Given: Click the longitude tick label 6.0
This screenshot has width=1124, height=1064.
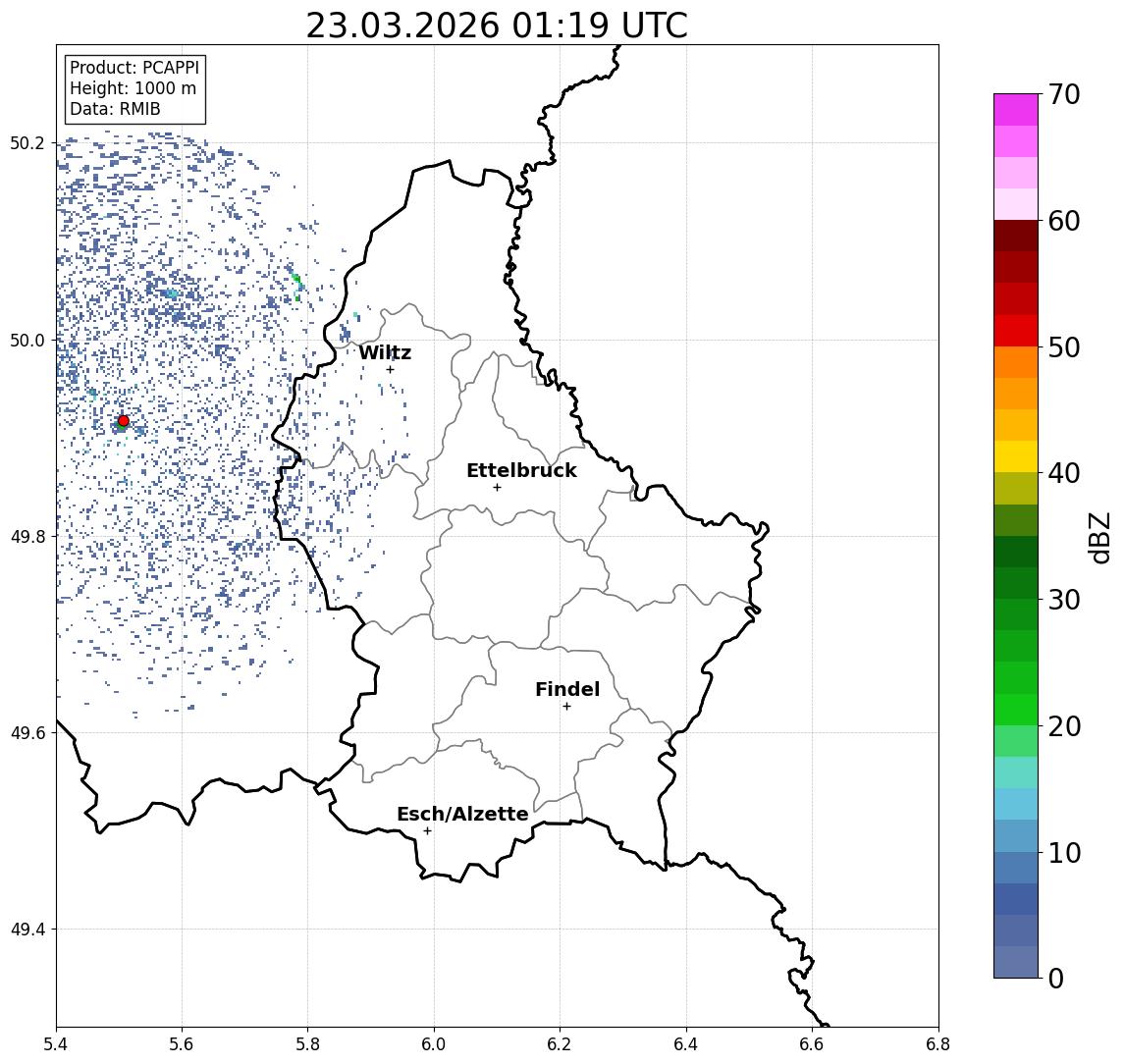Looking at the screenshot, I should click(x=434, y=1044).
